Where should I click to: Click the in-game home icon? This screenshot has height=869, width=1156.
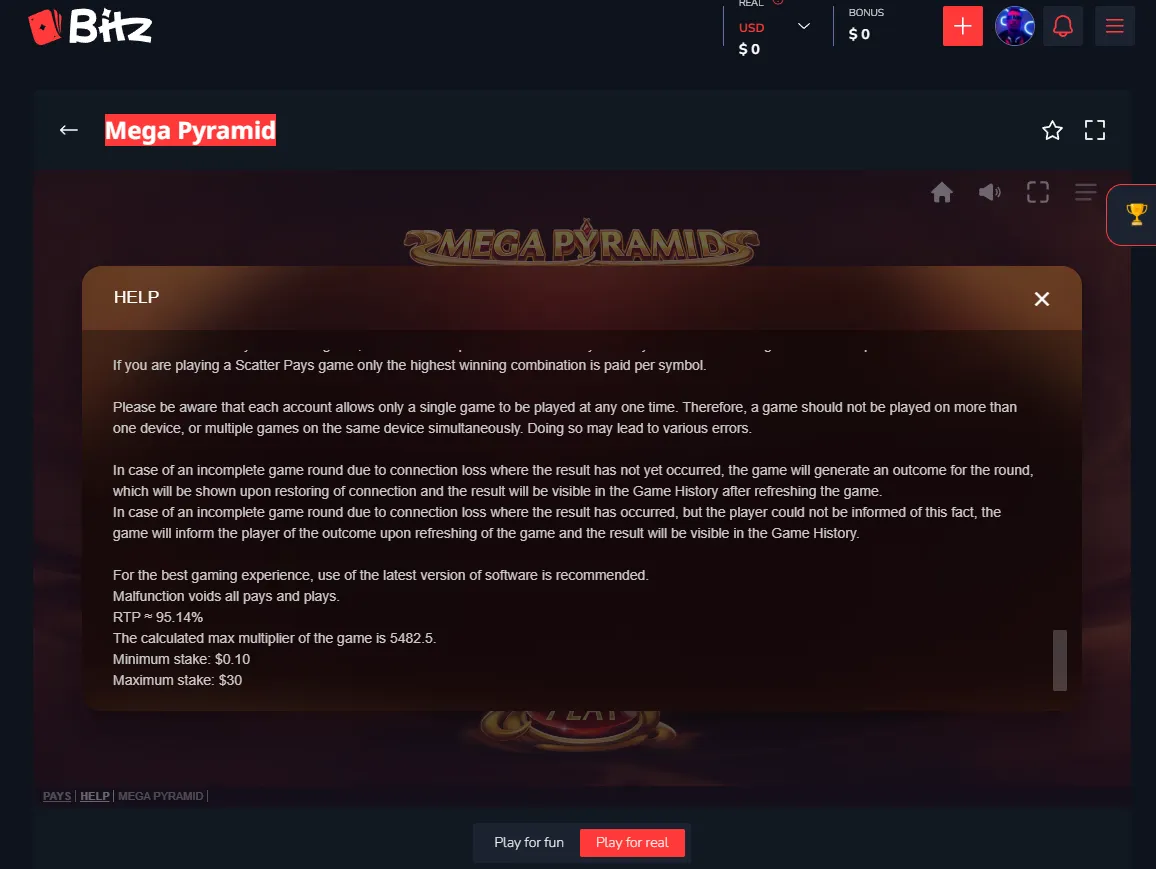point(941,192)
